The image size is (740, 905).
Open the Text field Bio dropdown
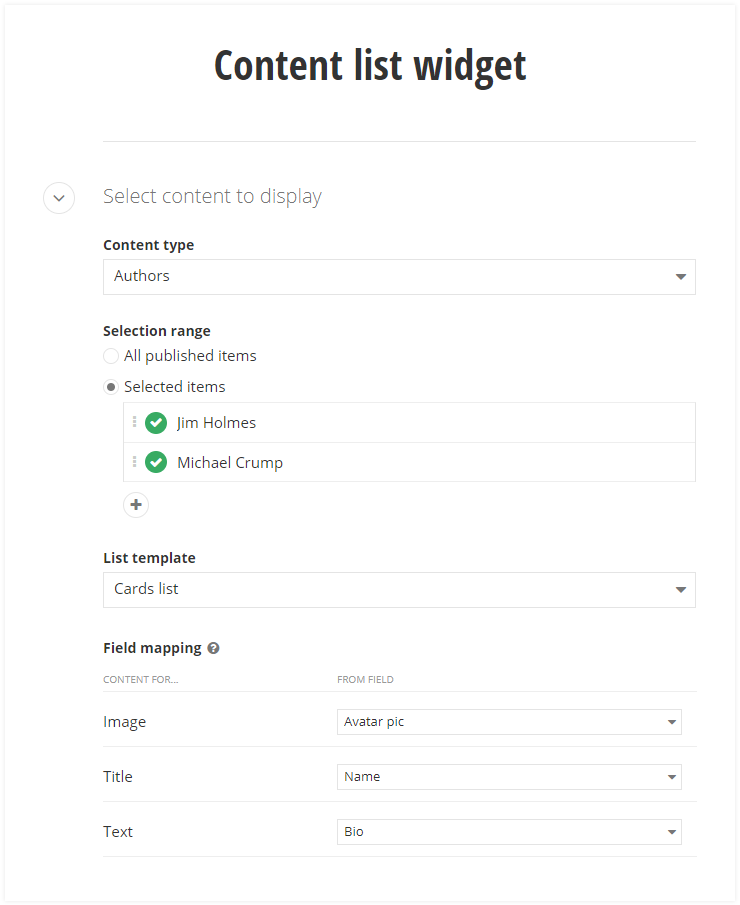tap(508, 832)
